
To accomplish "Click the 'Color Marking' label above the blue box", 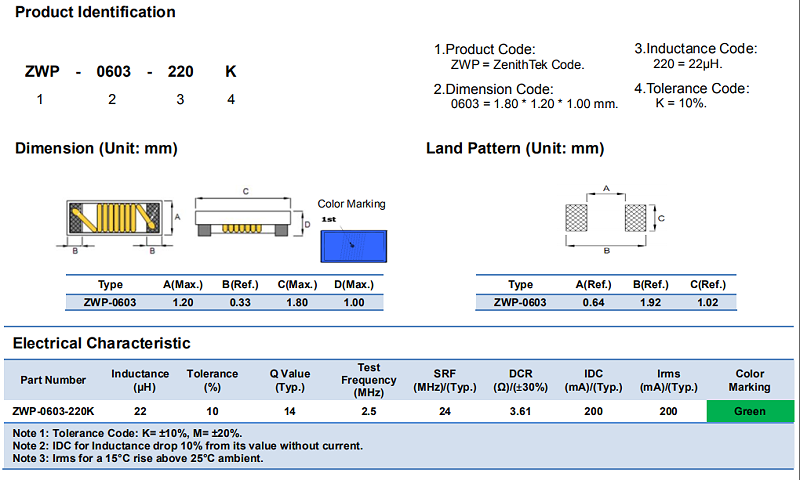I will coord(352,204).
